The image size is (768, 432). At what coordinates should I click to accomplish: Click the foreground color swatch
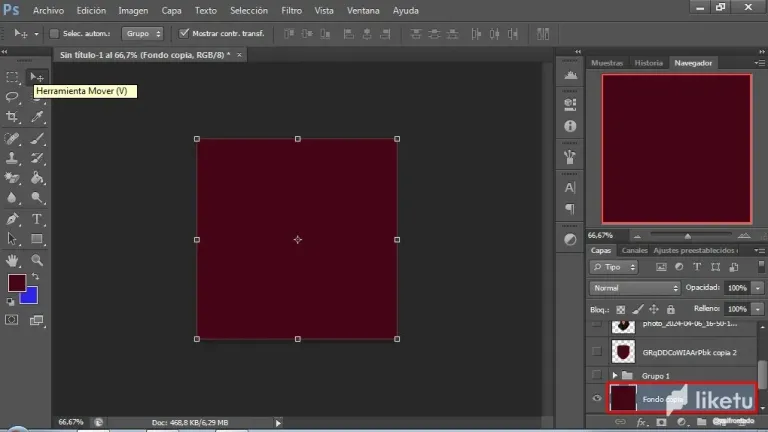tap(15, 281)
